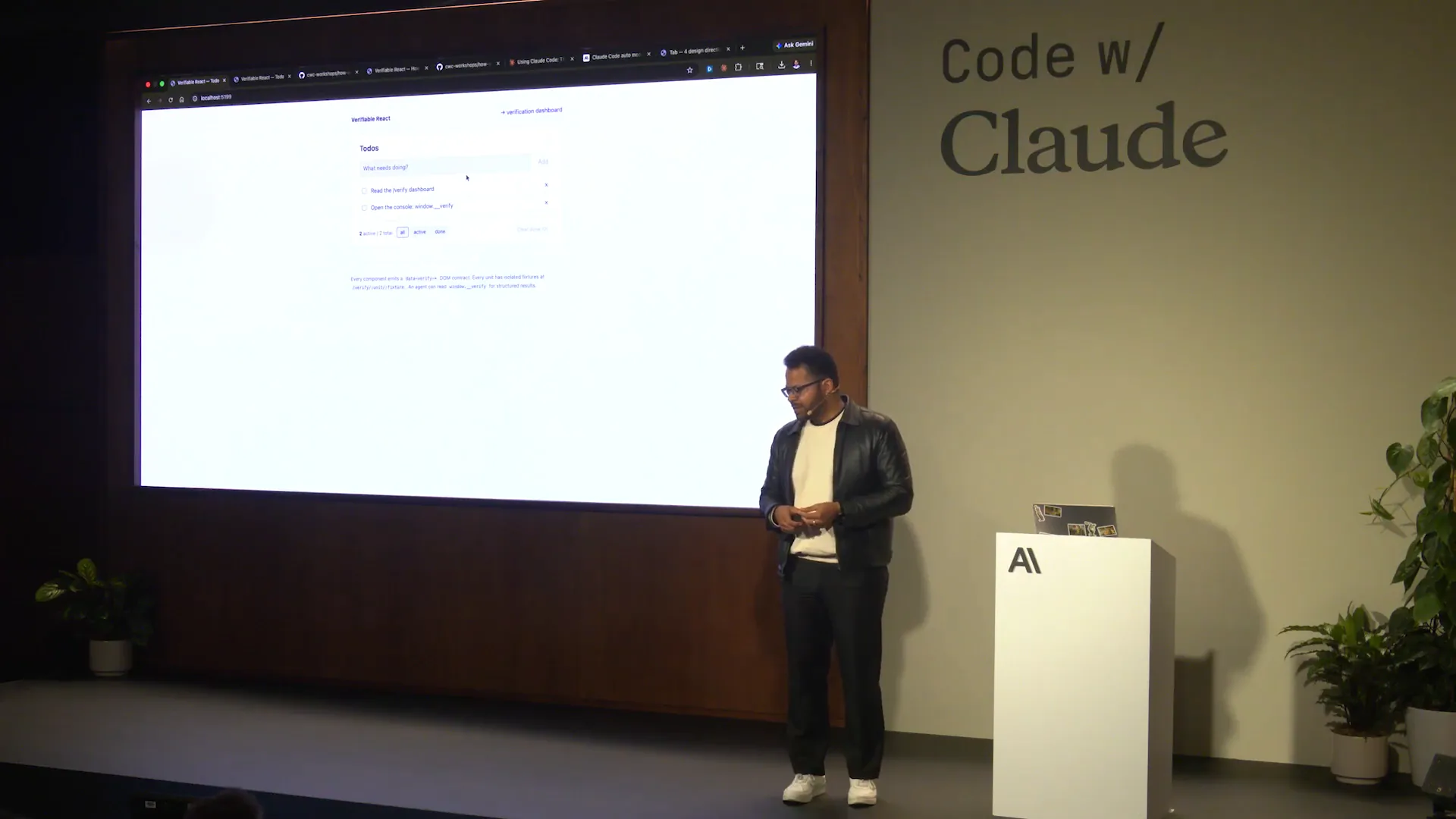
Task: Open the Chrome three-dot menu
Action: coord(811,64)
